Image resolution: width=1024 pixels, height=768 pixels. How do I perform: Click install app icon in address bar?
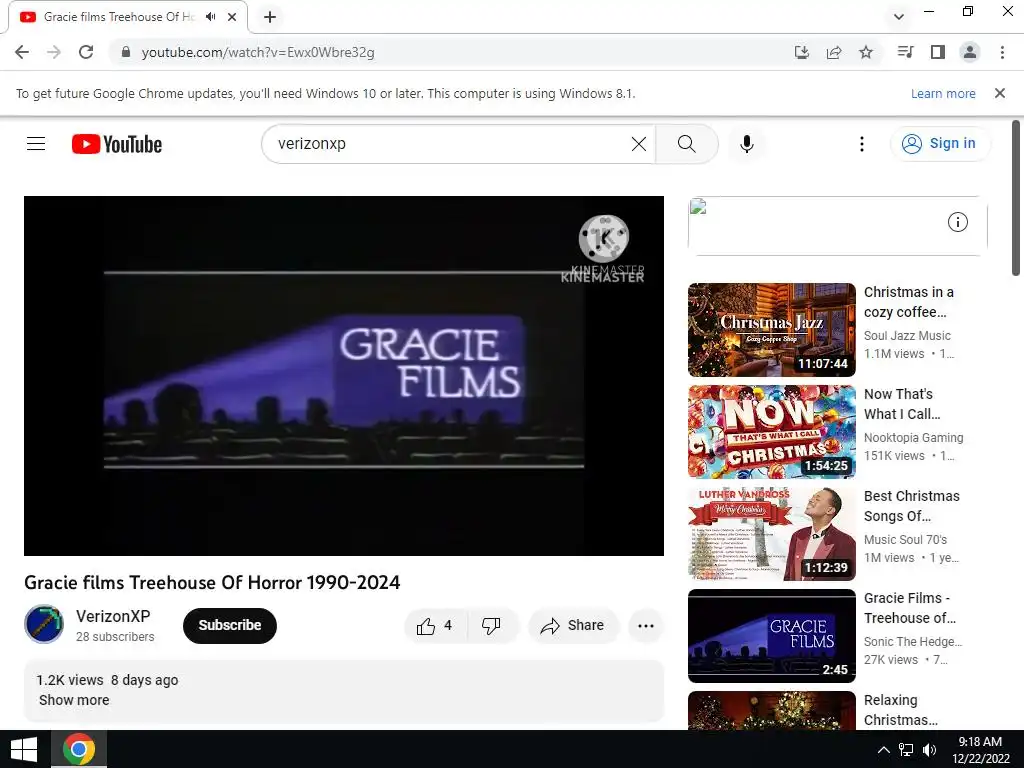[802, 52]
